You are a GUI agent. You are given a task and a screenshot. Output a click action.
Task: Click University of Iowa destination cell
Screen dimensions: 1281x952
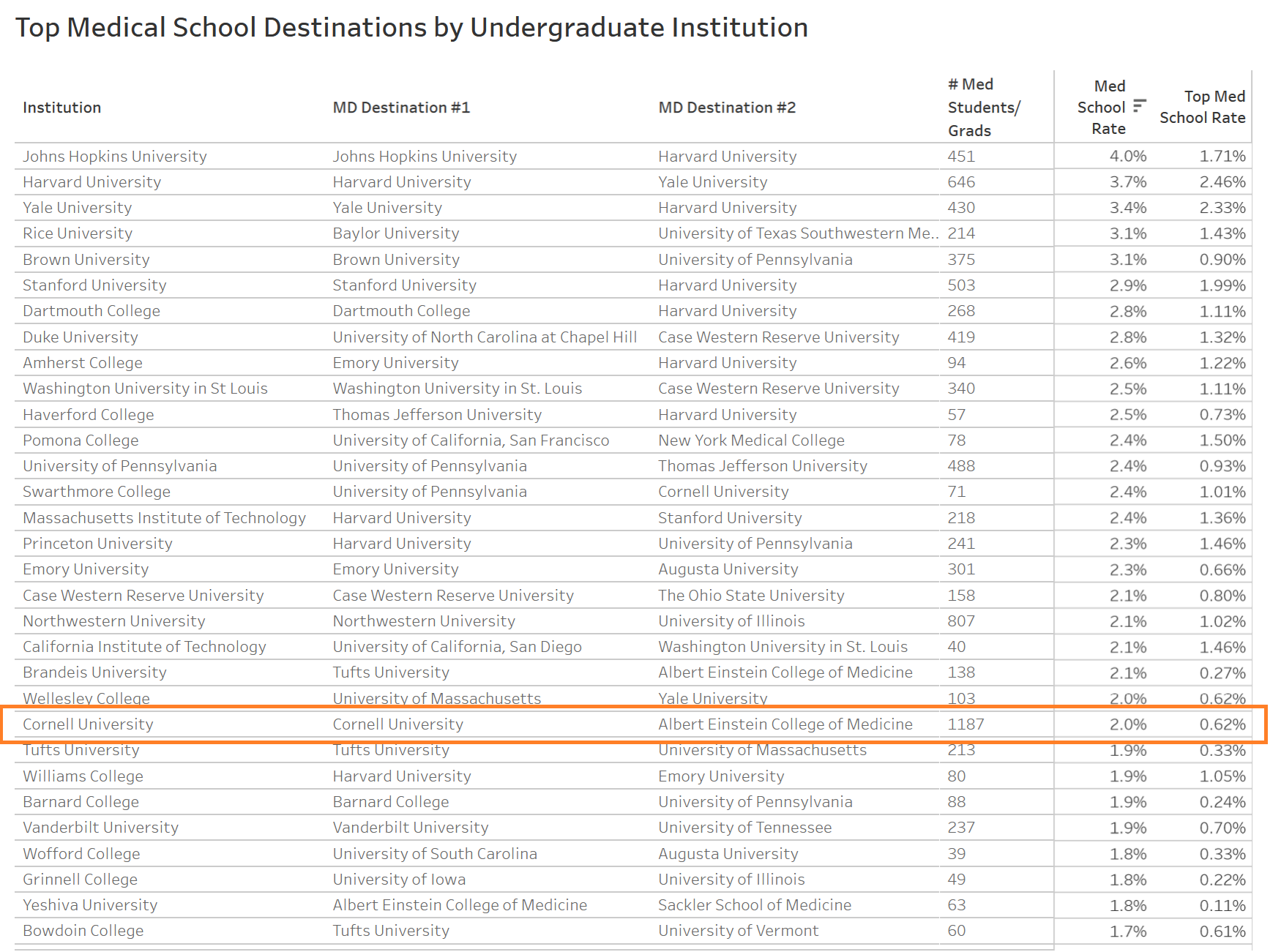[x=399, y=880]
